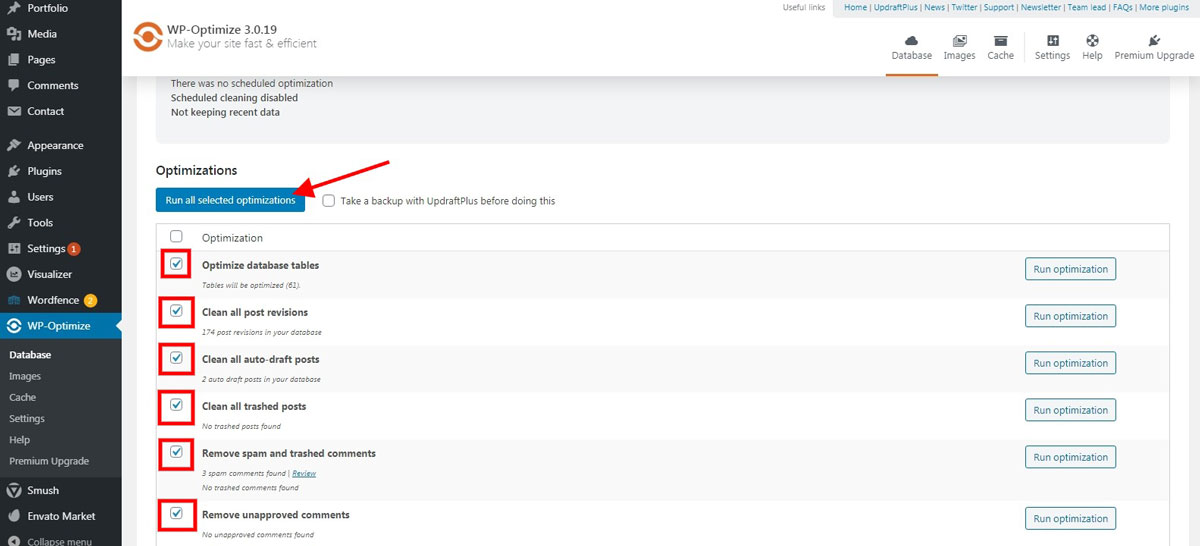This screenshot has width=1200, height=546.
Task: Open the More plugins link
Action: pyautogui.click(x=1164, y=7)
